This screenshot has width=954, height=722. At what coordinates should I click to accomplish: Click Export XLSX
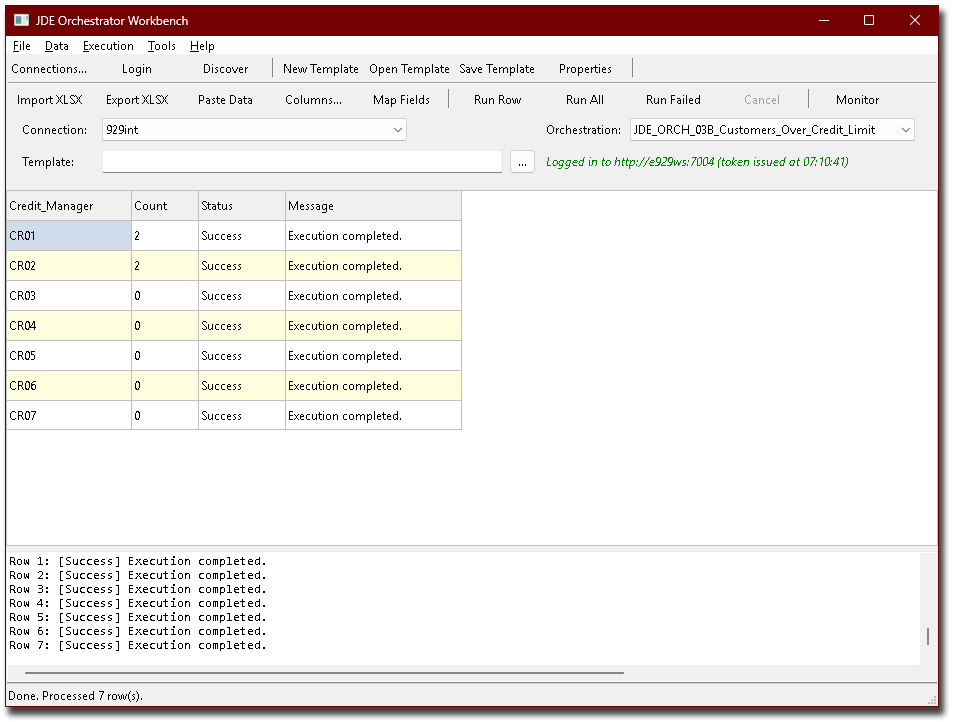pos(137,100)
